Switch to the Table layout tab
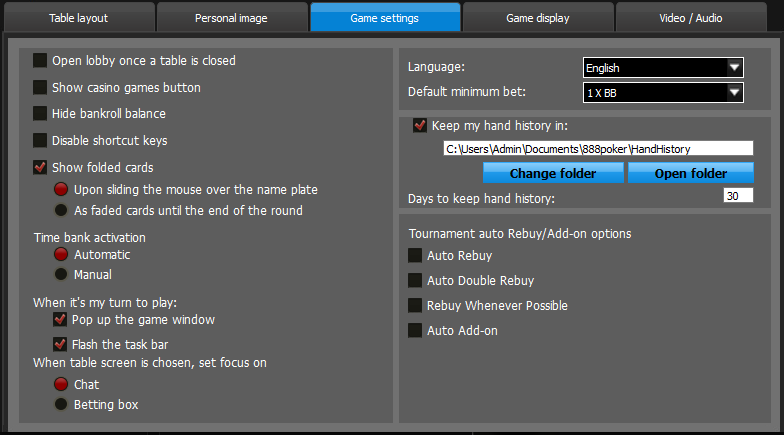 (78, 18)
